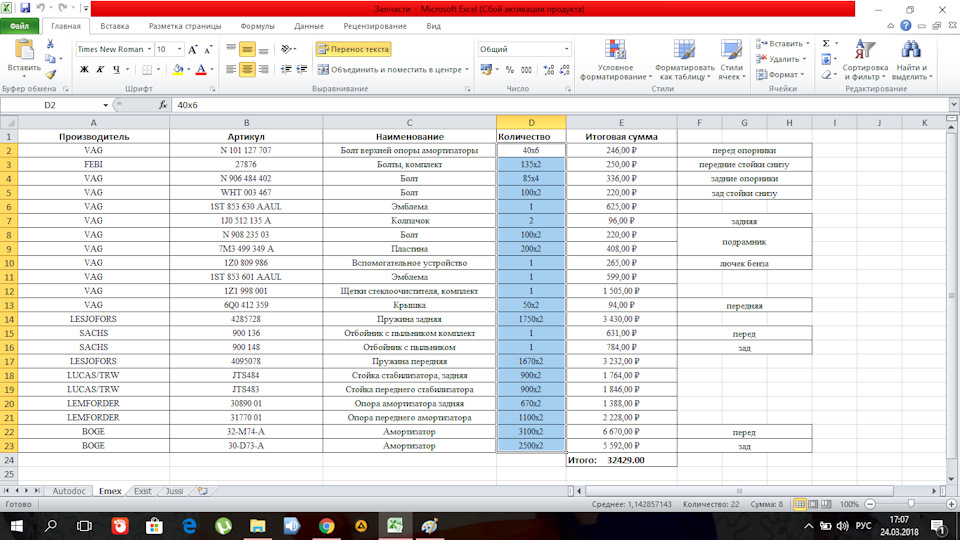Toggle align text right
Image resolution: width=960 pixels, height=540 pixels.
[263, 70]
